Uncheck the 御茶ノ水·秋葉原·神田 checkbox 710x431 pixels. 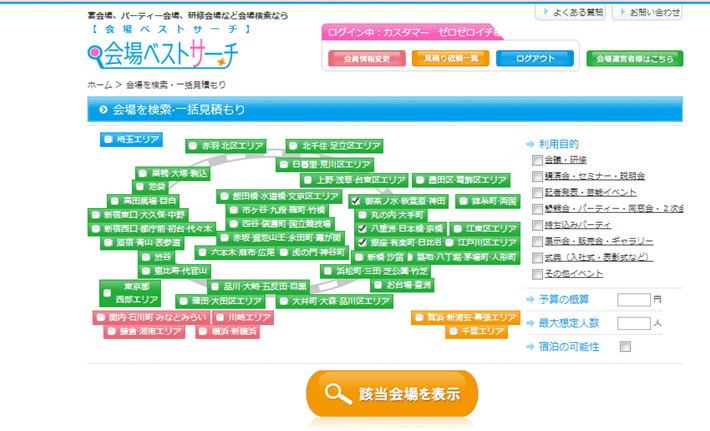pos(356,201)
